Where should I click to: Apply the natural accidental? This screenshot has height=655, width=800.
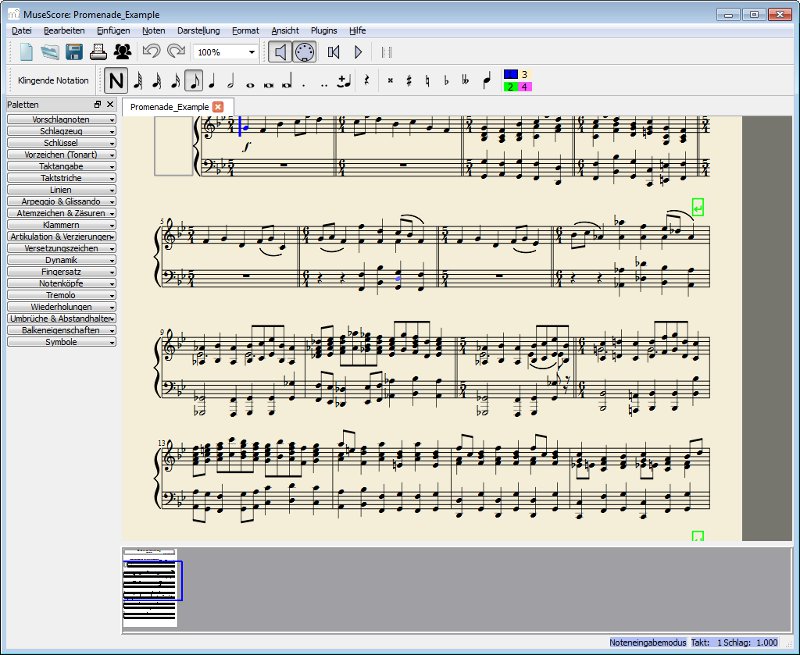point(428,81)
